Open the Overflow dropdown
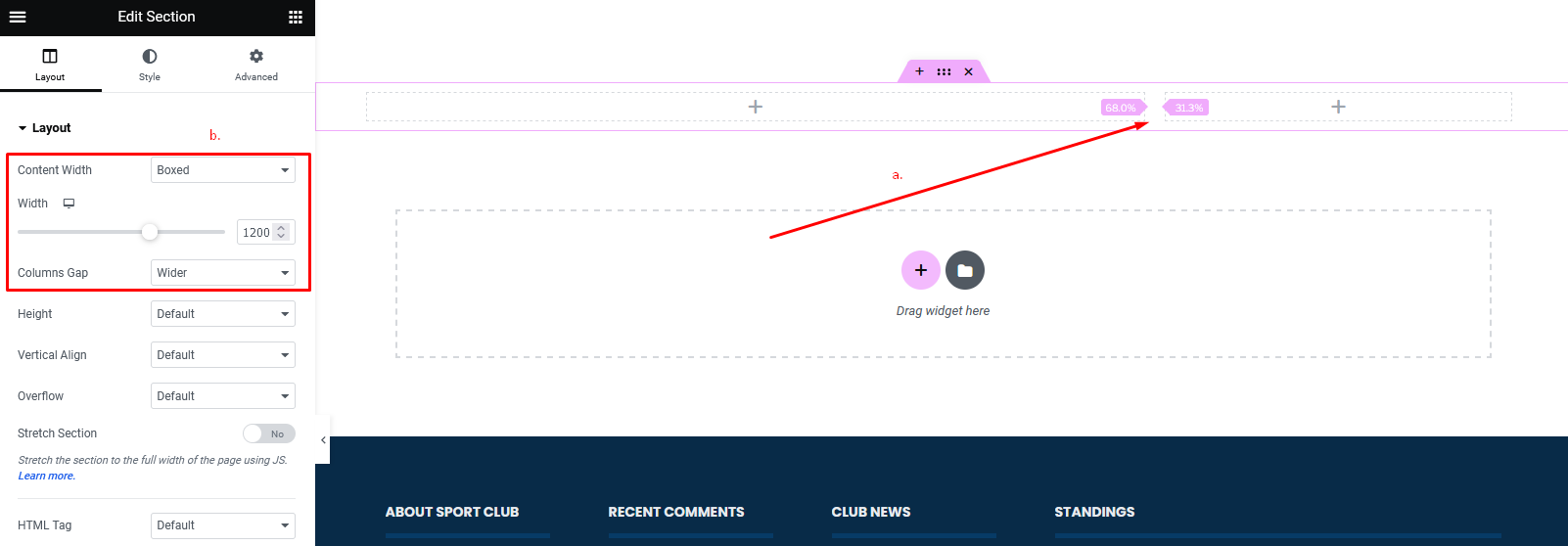The height and width of the screenshot is (546, 1568). pos(223,396)
